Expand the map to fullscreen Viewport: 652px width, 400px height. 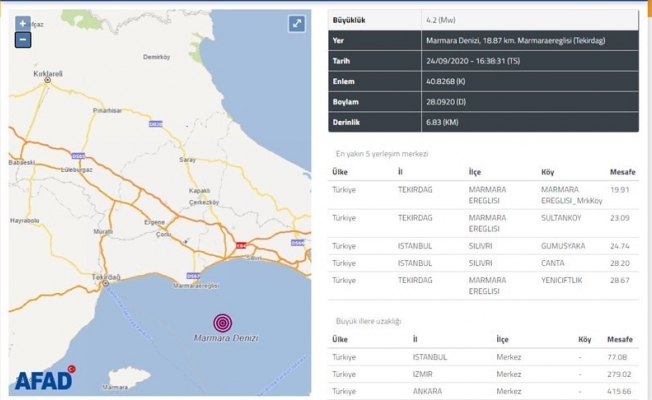(x=297, y=24)
